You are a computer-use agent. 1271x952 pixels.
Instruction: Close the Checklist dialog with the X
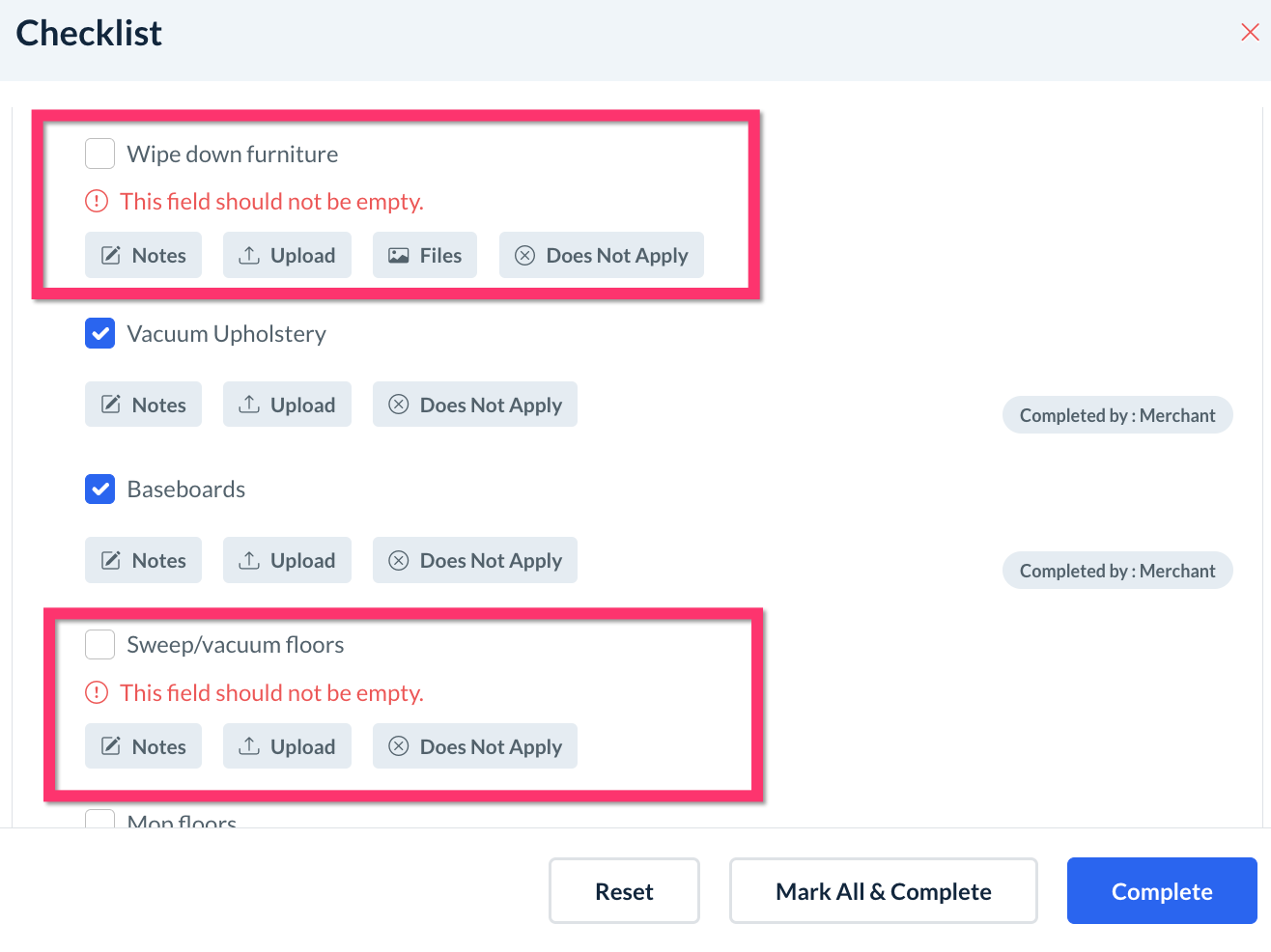click(1250, 33)
